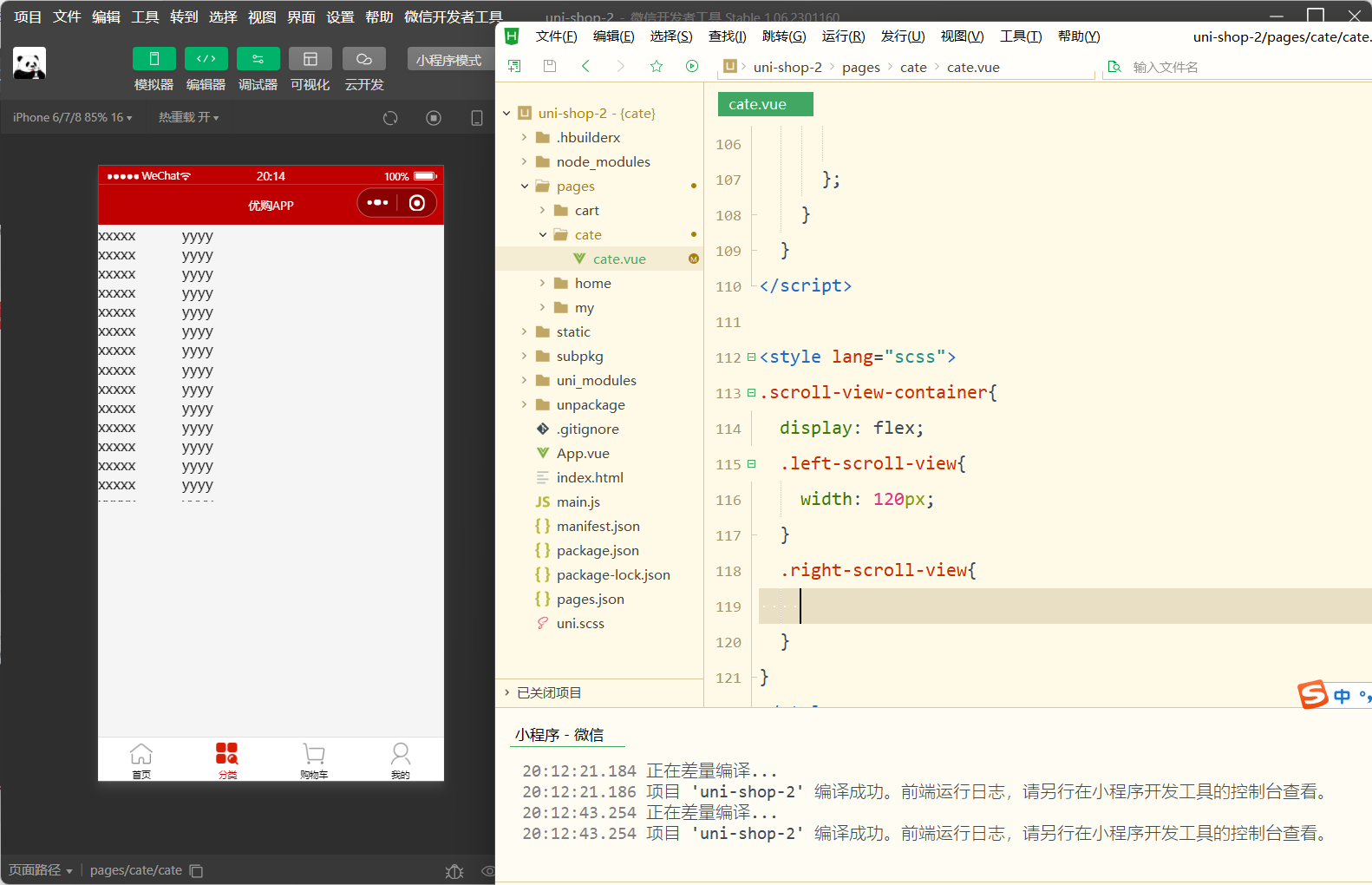This screenshot has width=1372, height=885.
Task: Open the page path (页面路径) dropdown
Action: point(41,870)
